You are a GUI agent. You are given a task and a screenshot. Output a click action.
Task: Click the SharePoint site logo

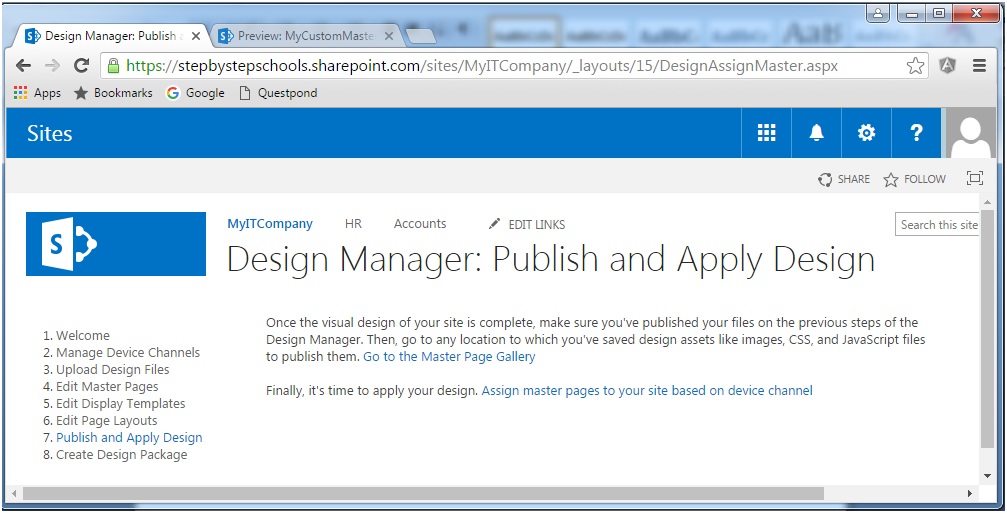point(116,244)
